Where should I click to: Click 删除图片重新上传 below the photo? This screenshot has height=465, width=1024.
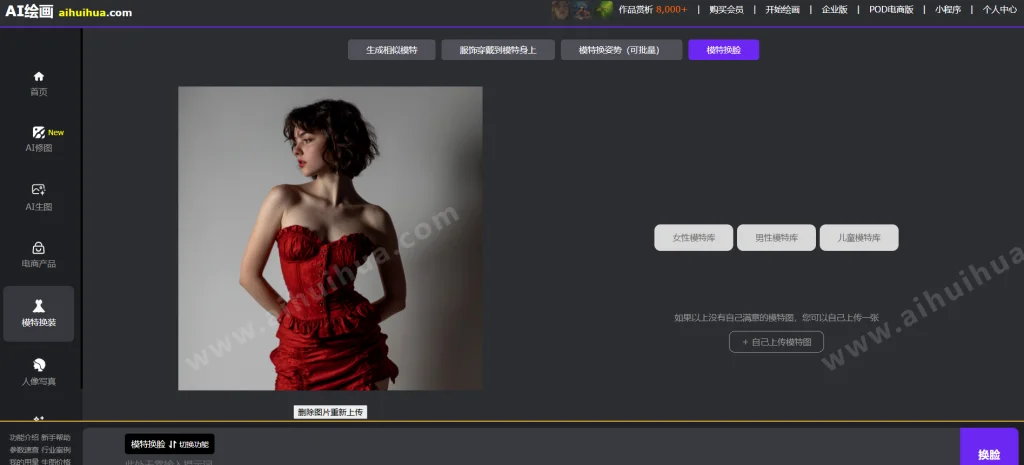[x=330, y=412]
